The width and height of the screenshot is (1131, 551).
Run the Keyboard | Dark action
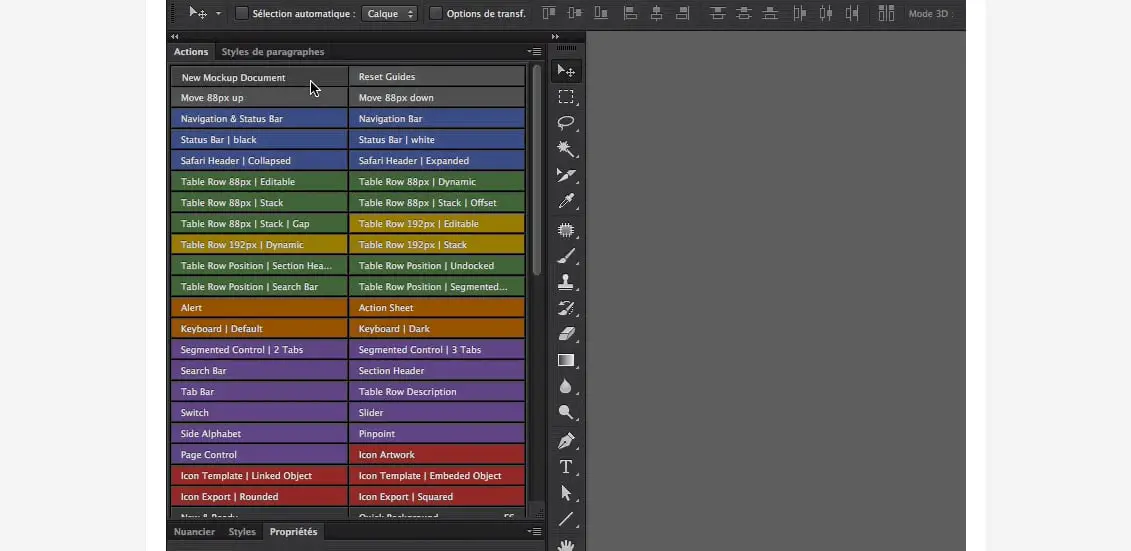coord(437,328)
